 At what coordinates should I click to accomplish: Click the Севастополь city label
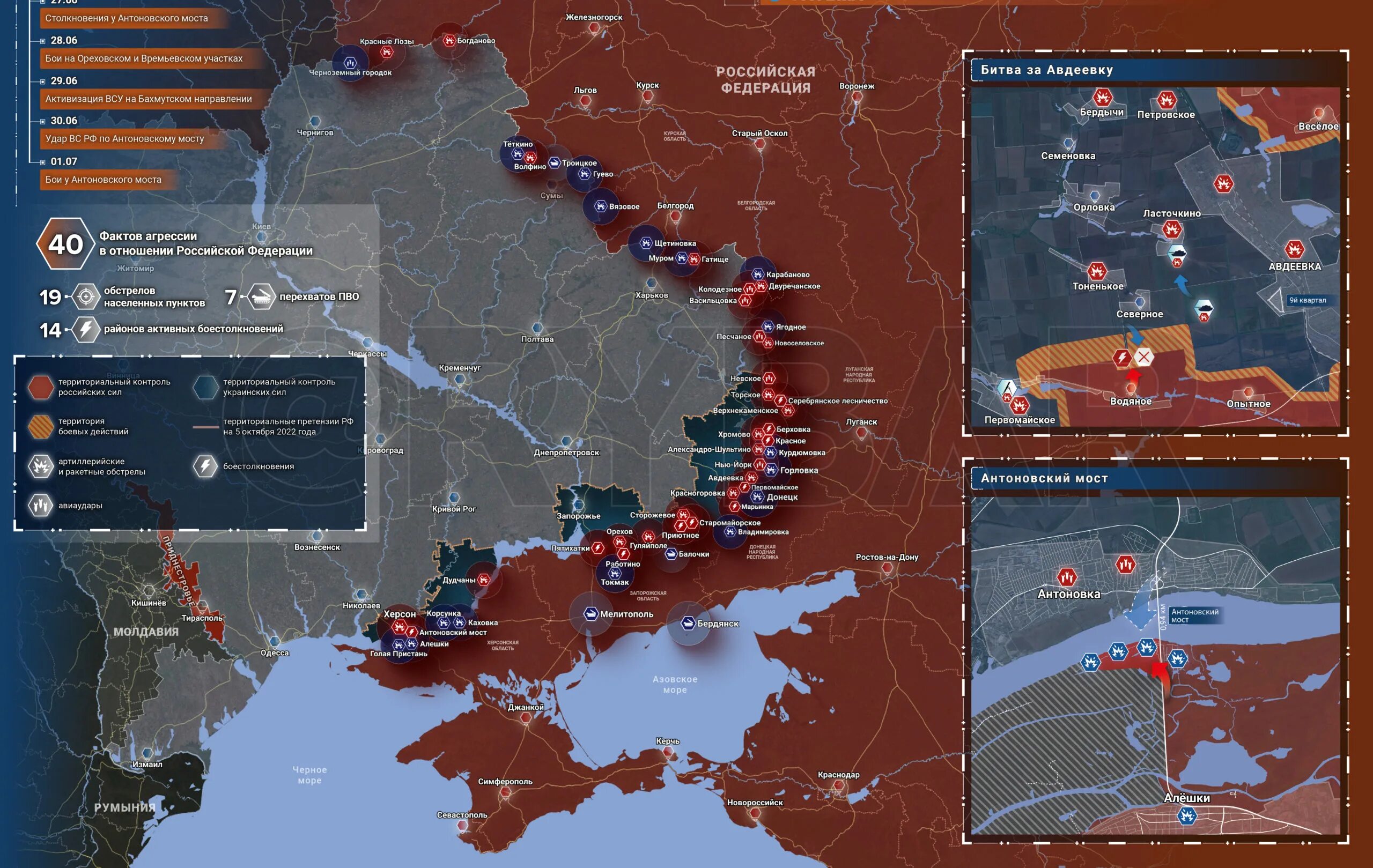click(462, 815)
